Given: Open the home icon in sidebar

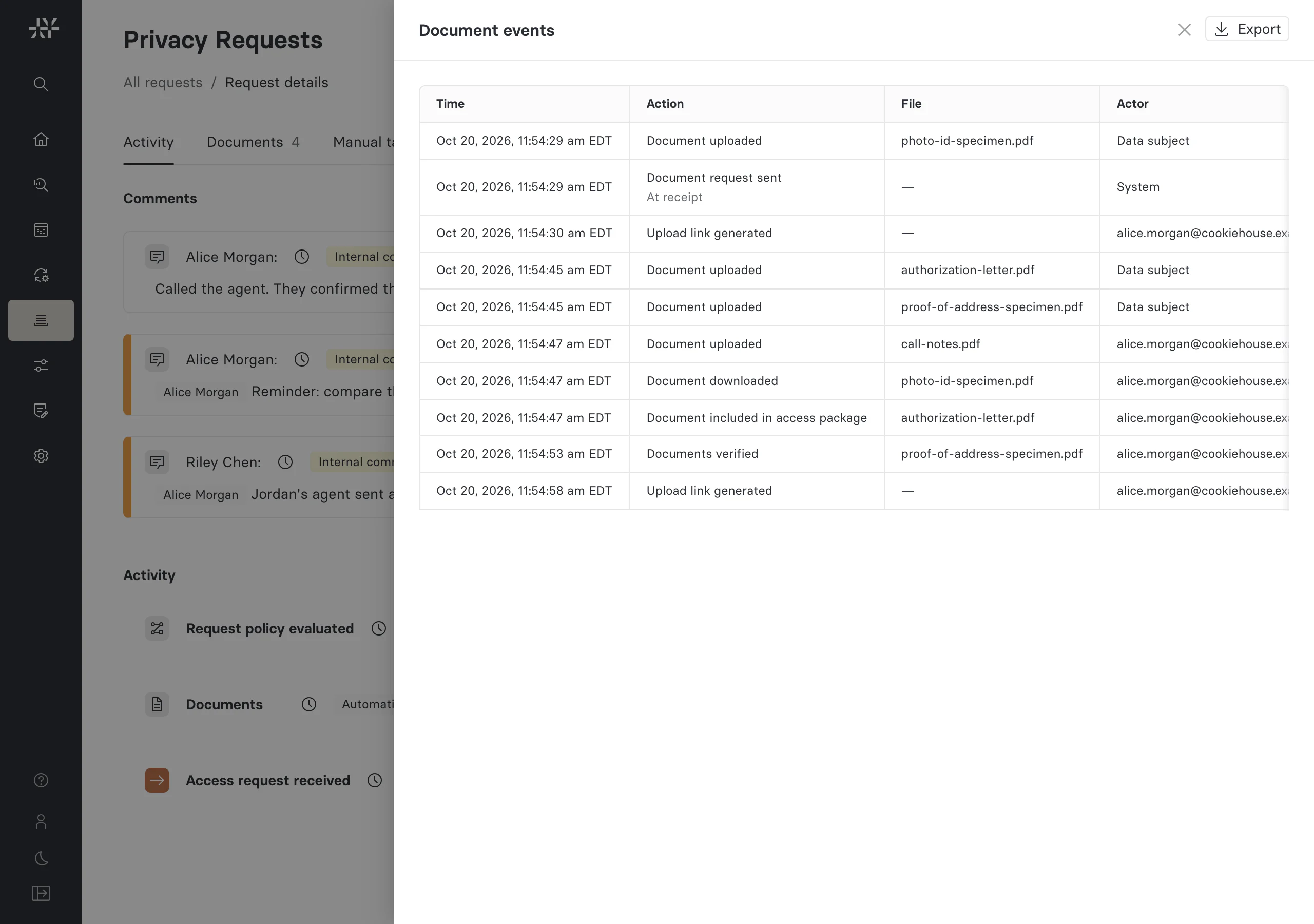Looking at the screenshot, I should 41,139.
